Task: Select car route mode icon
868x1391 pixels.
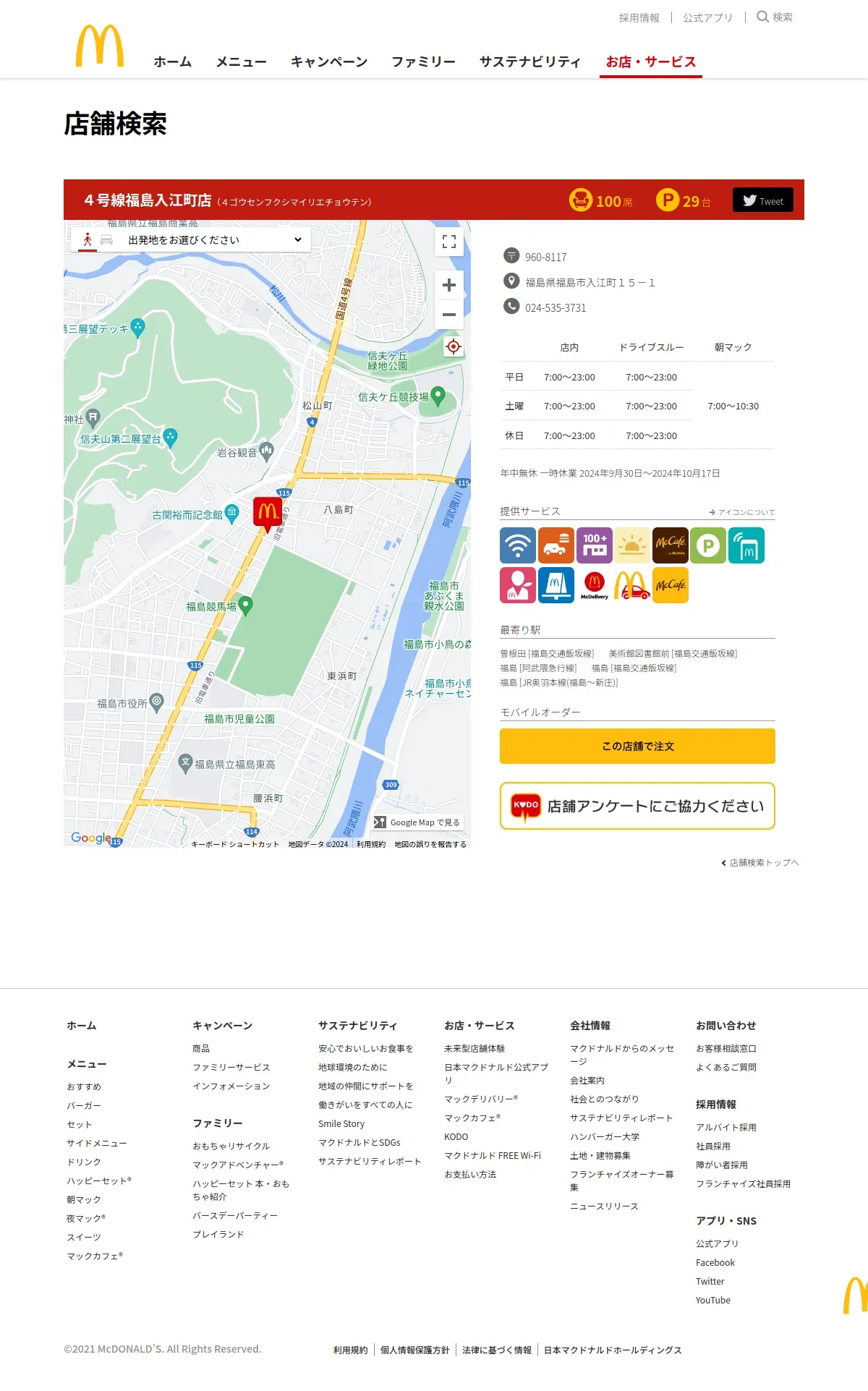Action: point(106,239)
